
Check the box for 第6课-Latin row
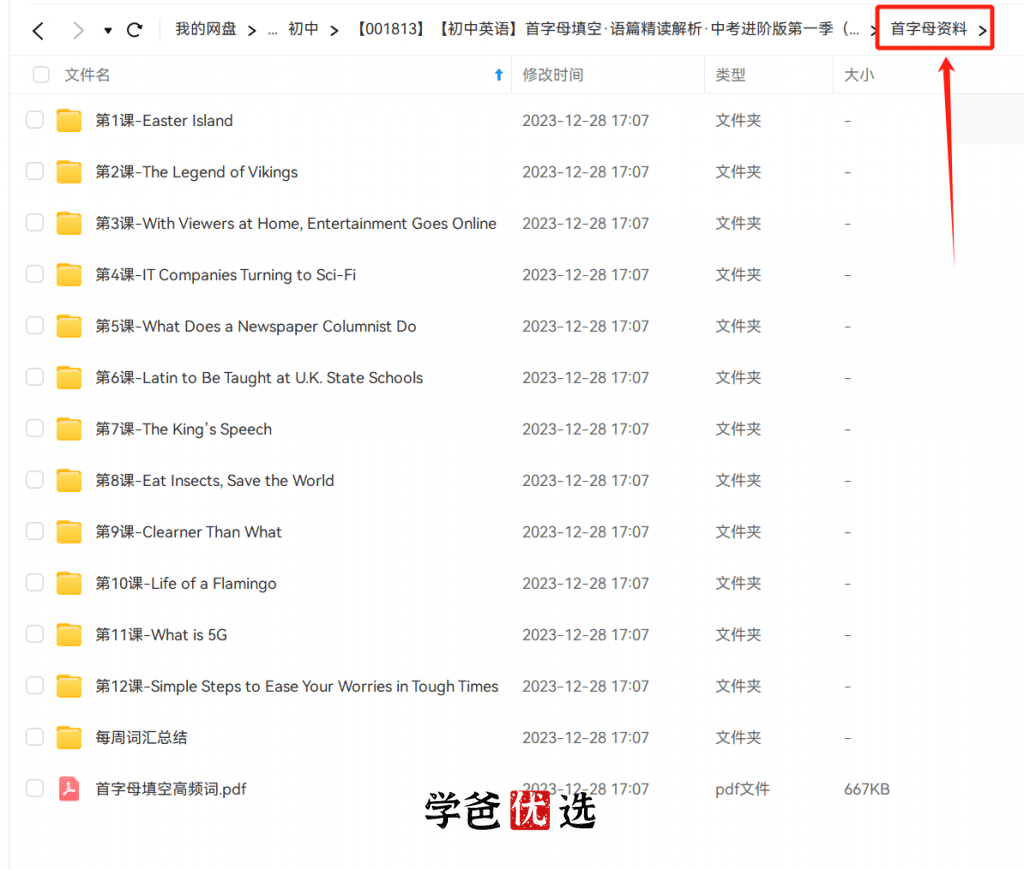(x=35, y=378)
